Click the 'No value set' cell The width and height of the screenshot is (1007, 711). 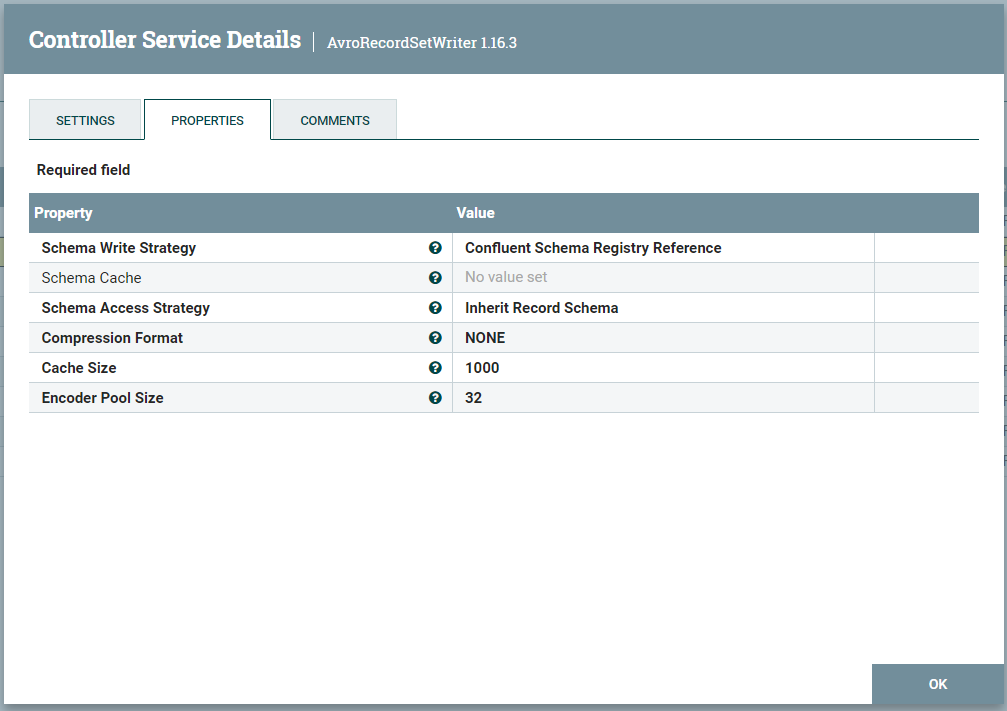click(505, 277)
